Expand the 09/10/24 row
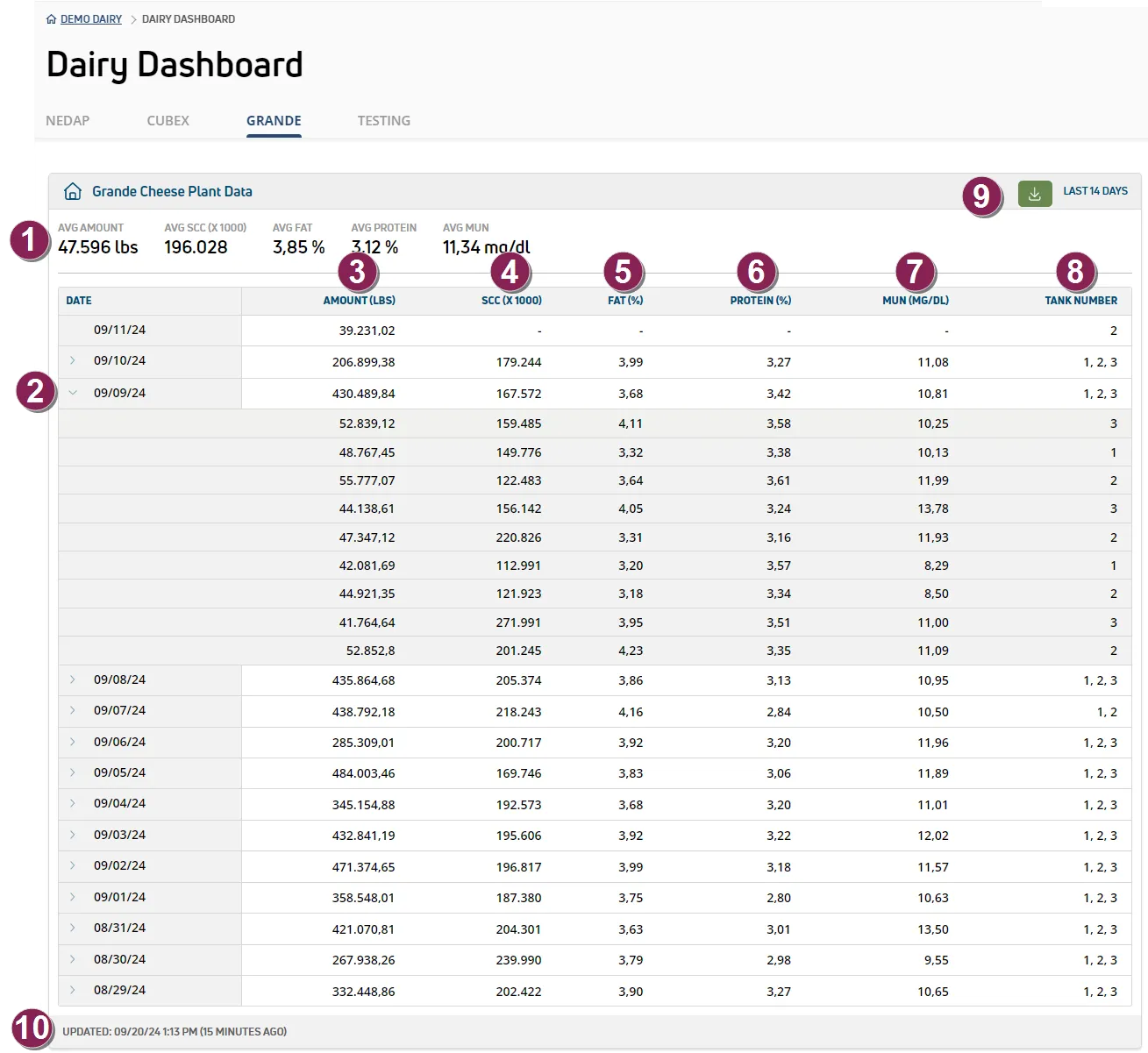 [73, 360]
